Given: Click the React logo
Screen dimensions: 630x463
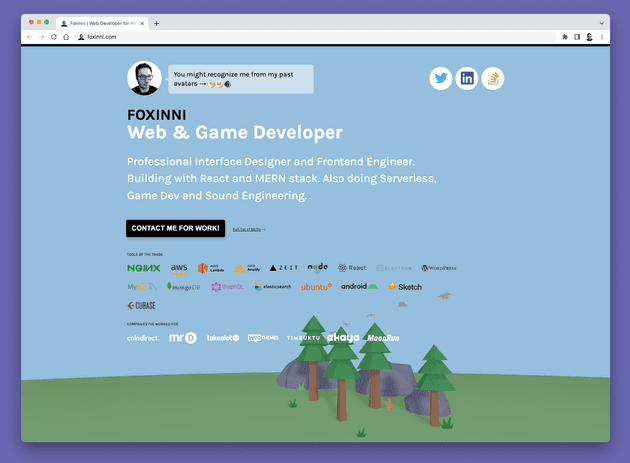Looking at the screenshot, I should pos(352,268).
